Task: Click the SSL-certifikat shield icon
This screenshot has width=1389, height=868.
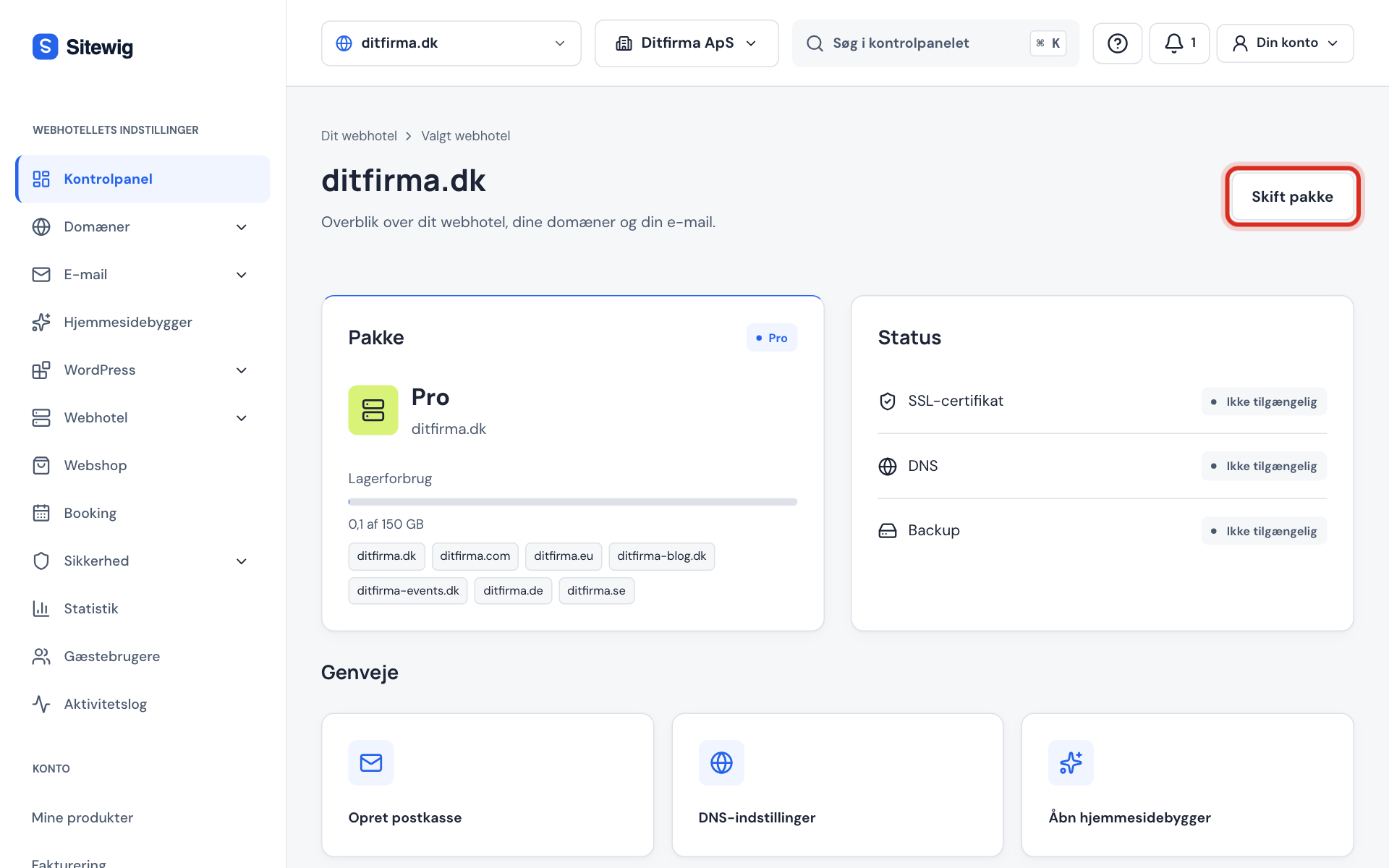Action: (888, 401)
